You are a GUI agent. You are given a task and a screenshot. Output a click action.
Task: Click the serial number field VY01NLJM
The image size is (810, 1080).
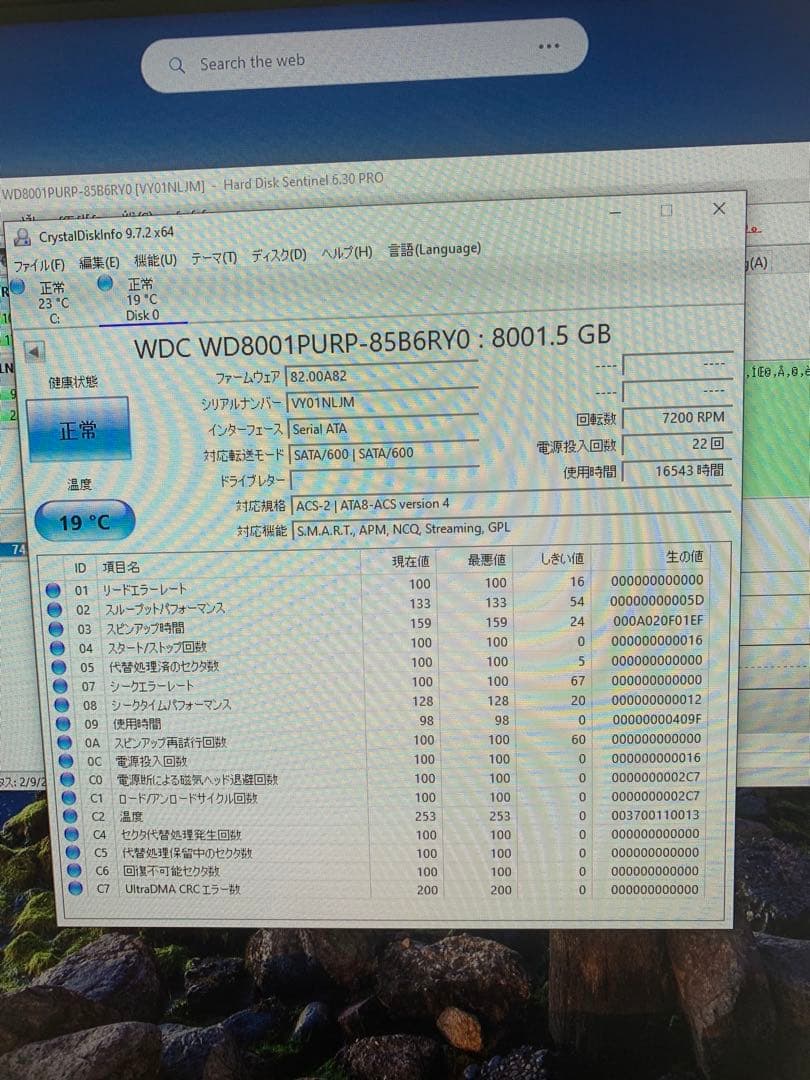(x=382, y=400)
